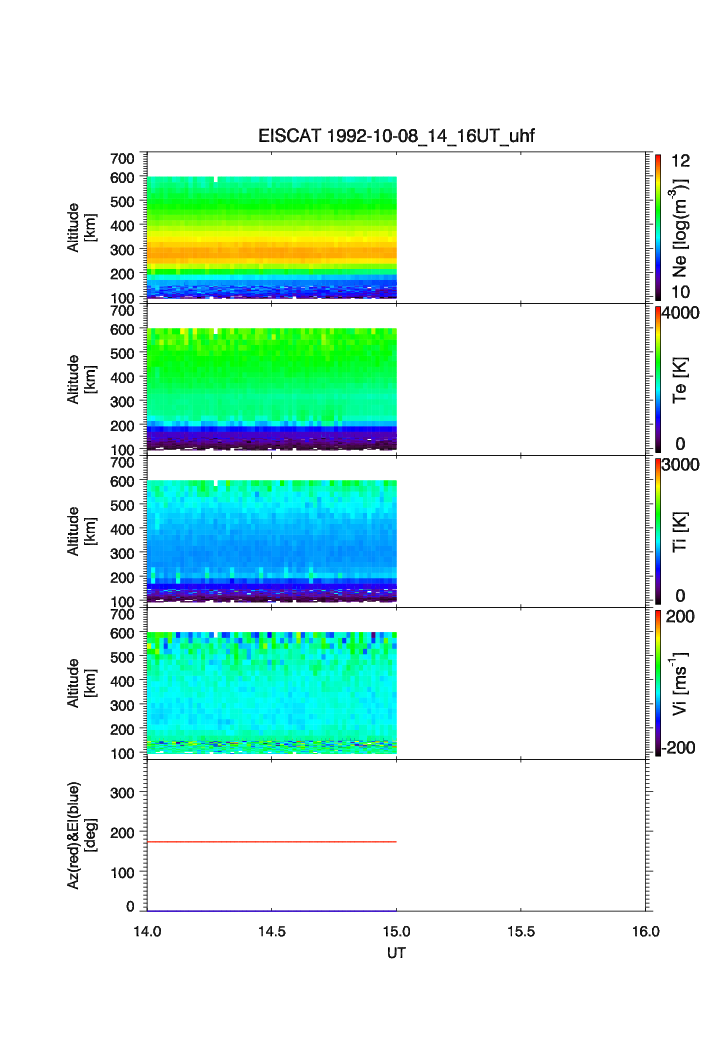This screenshot has width=708, height=1063.
Task: Click the 0 minimum of the Ti scale
Action: point(680,596)
